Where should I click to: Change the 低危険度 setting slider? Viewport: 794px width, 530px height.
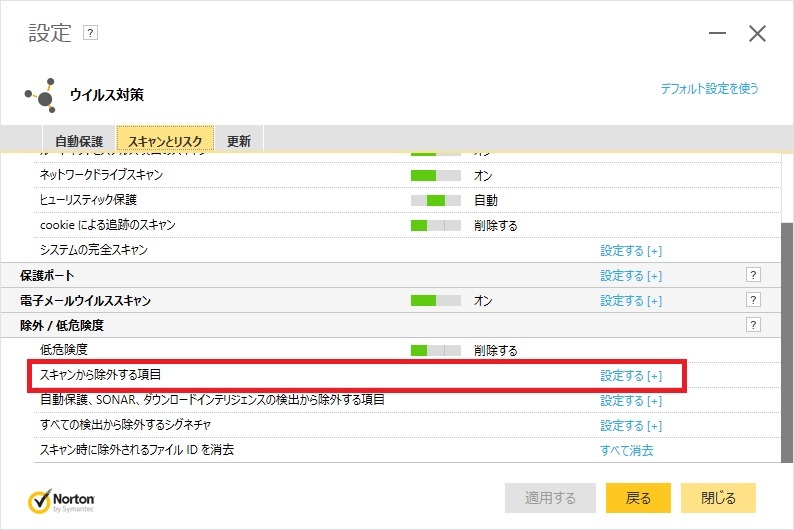pos(435,350)
